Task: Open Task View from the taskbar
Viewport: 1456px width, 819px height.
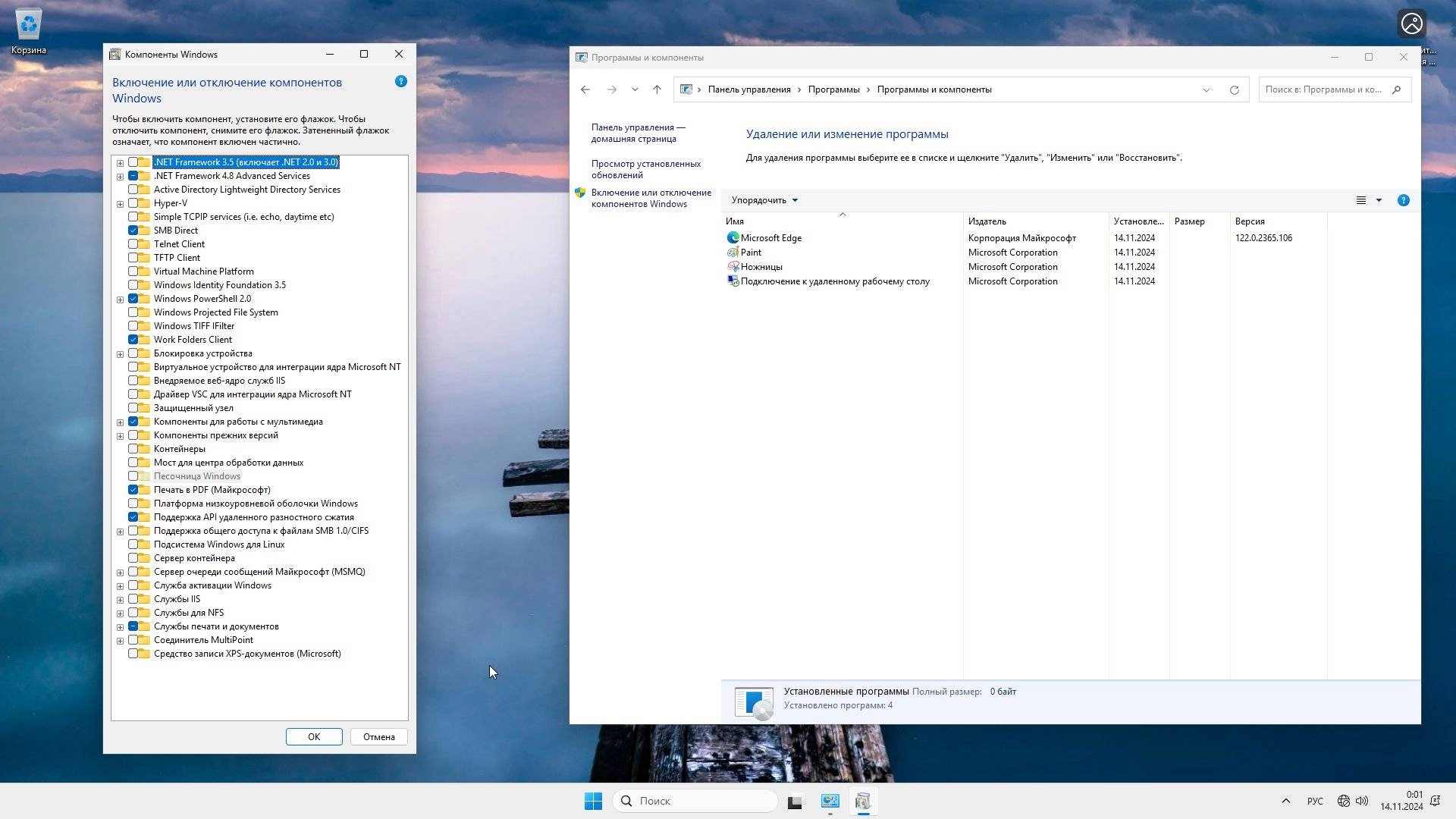Action: point(795,801)
